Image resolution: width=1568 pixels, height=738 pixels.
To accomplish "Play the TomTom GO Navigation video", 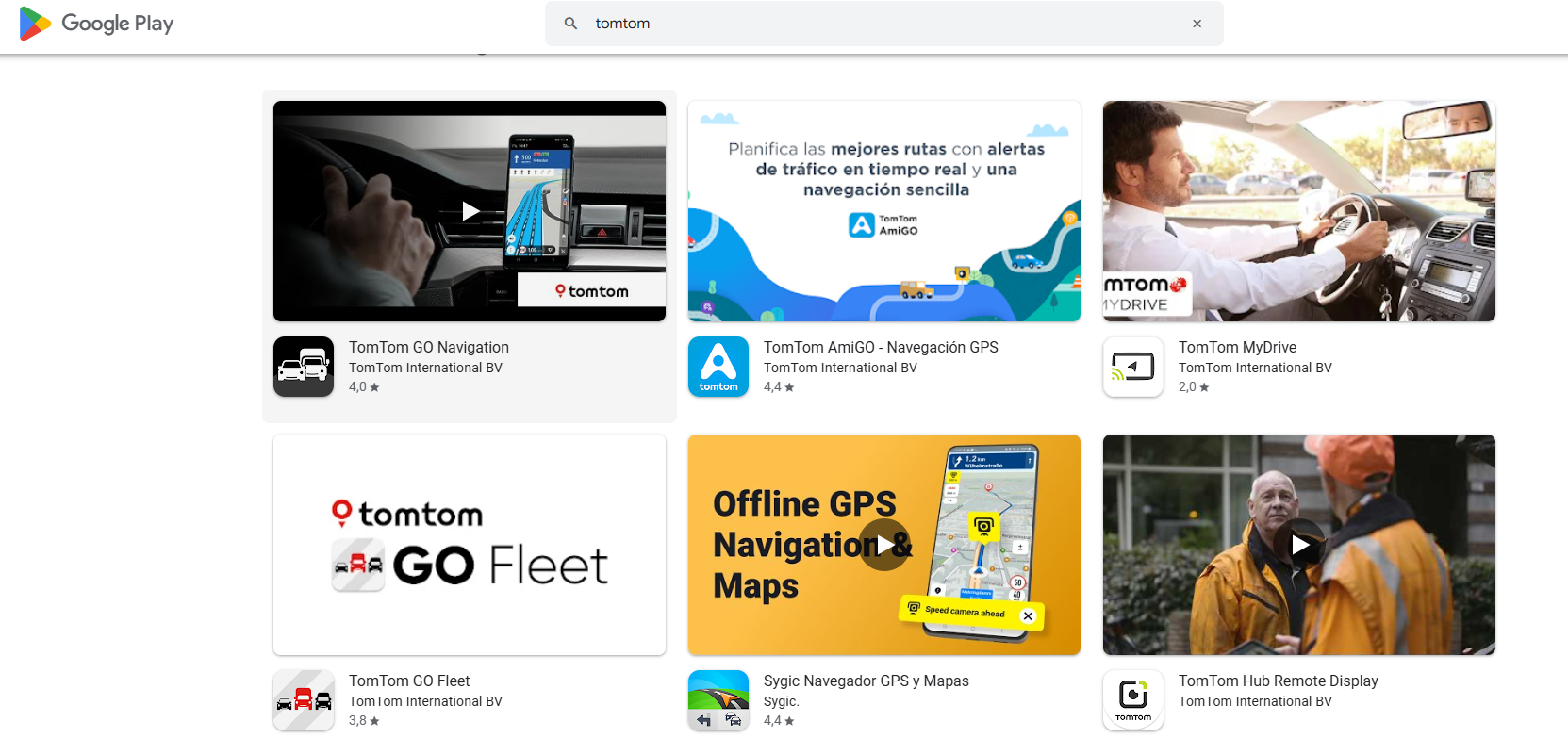I will coord(470,211).
